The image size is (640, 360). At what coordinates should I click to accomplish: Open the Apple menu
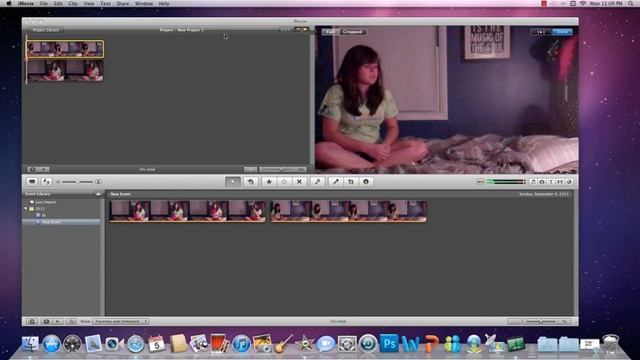point(9,3)
